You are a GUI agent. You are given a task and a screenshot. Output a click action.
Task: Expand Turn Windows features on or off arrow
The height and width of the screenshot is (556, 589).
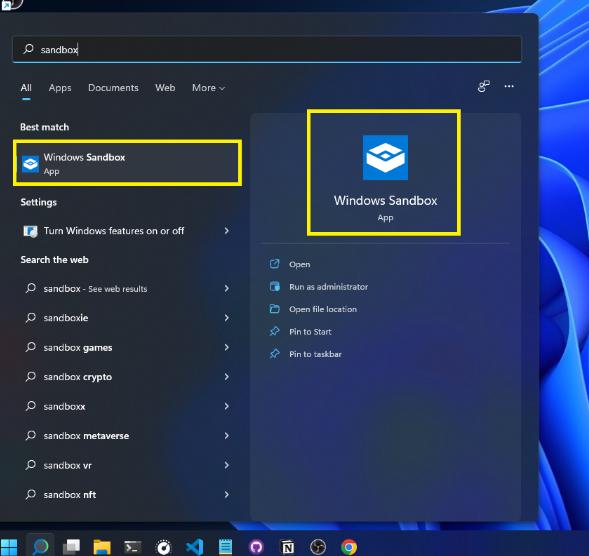227,231
